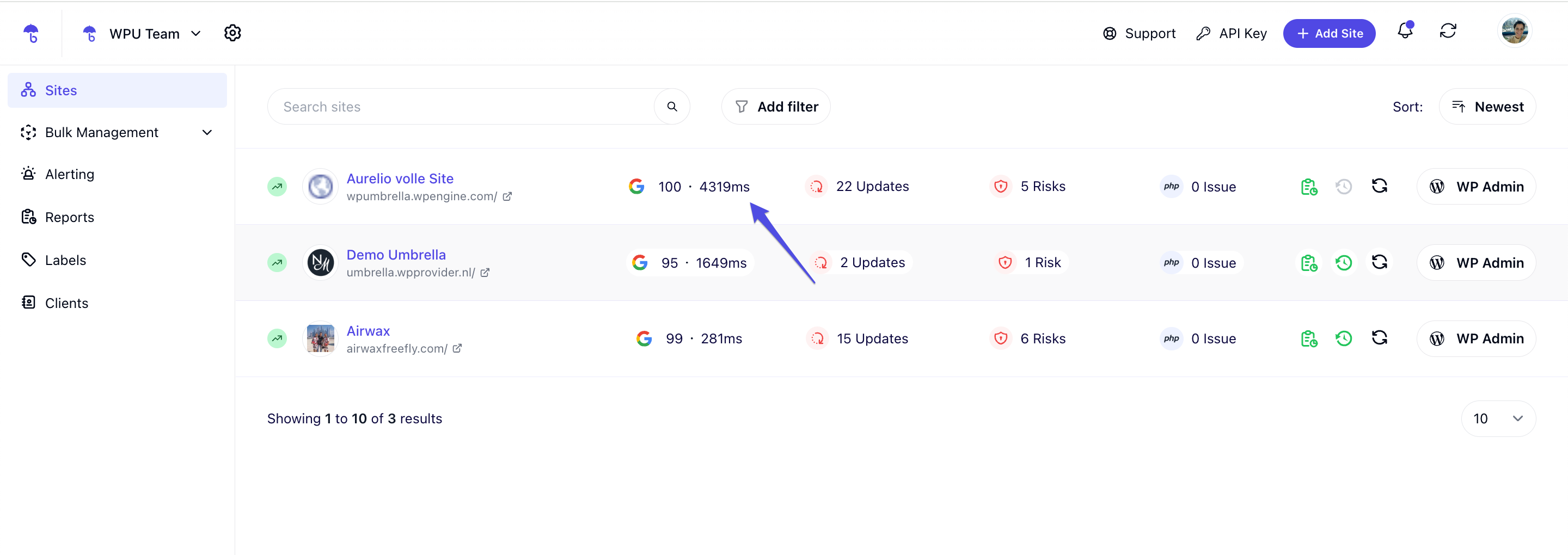
Task: Click Airwax site thumbnail
Action: coord(320,338)
